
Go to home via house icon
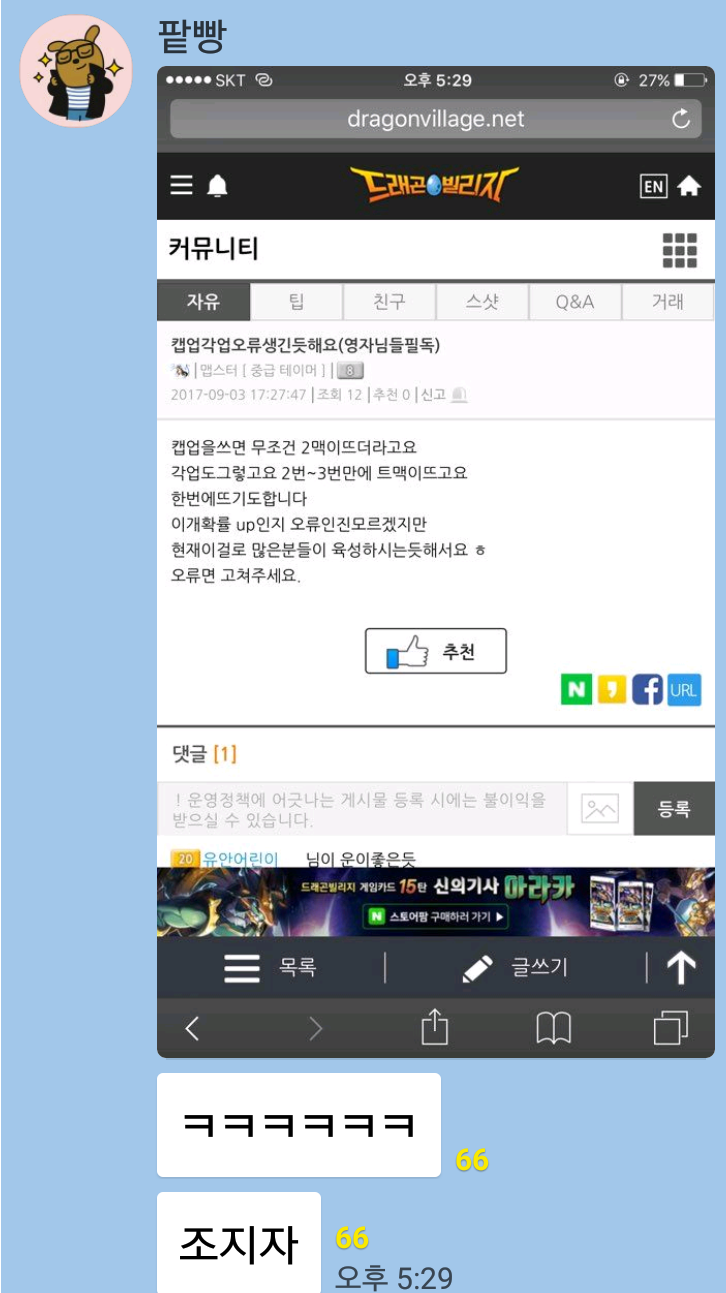(689, 186)
